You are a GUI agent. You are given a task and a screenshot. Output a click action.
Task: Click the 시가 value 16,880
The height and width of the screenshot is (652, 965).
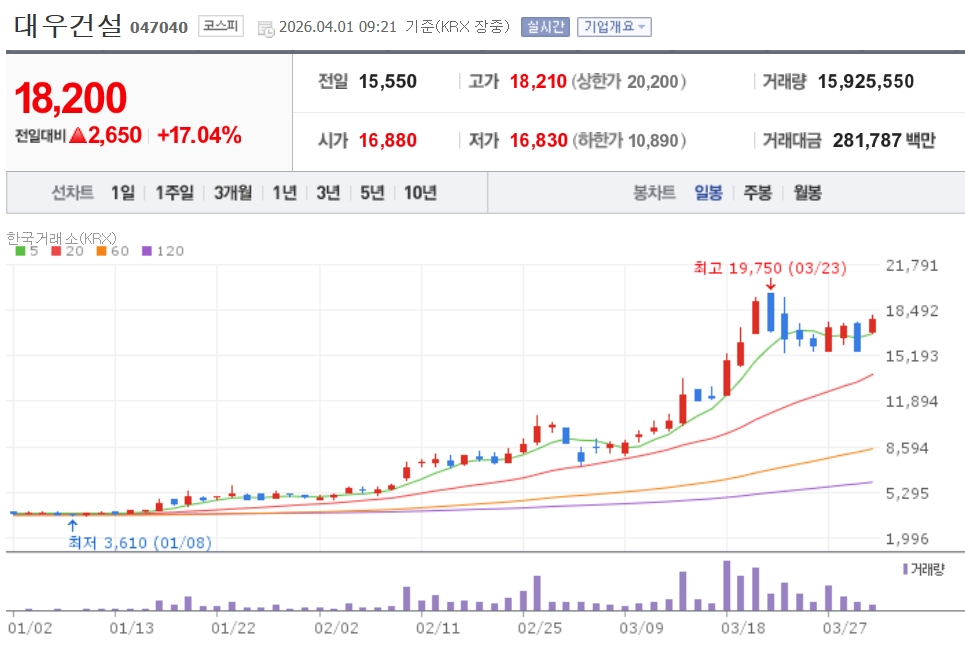pyautogui.click(x=388, y=140)
